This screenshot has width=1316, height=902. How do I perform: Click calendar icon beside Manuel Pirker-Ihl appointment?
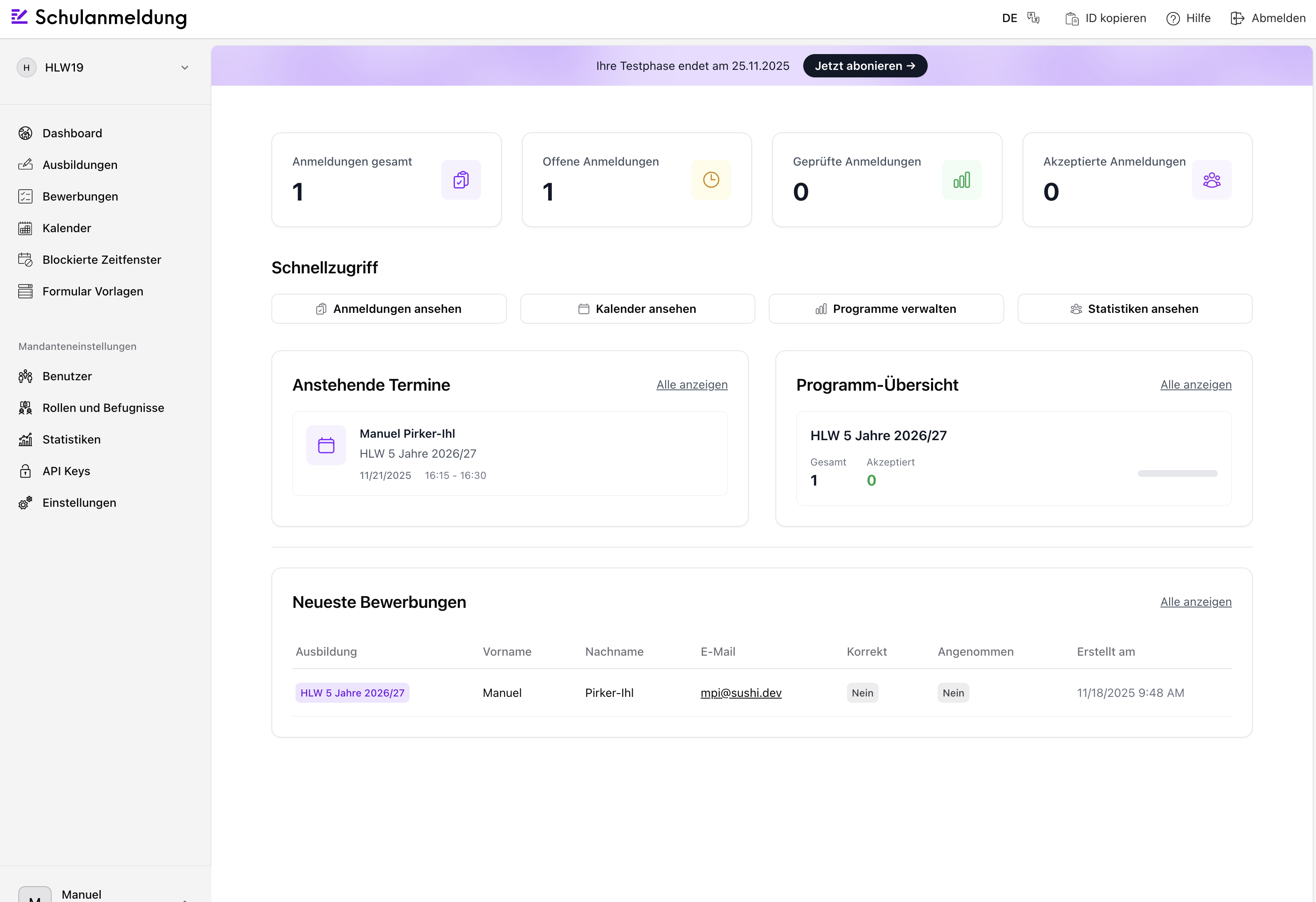(x=326, y=445)
